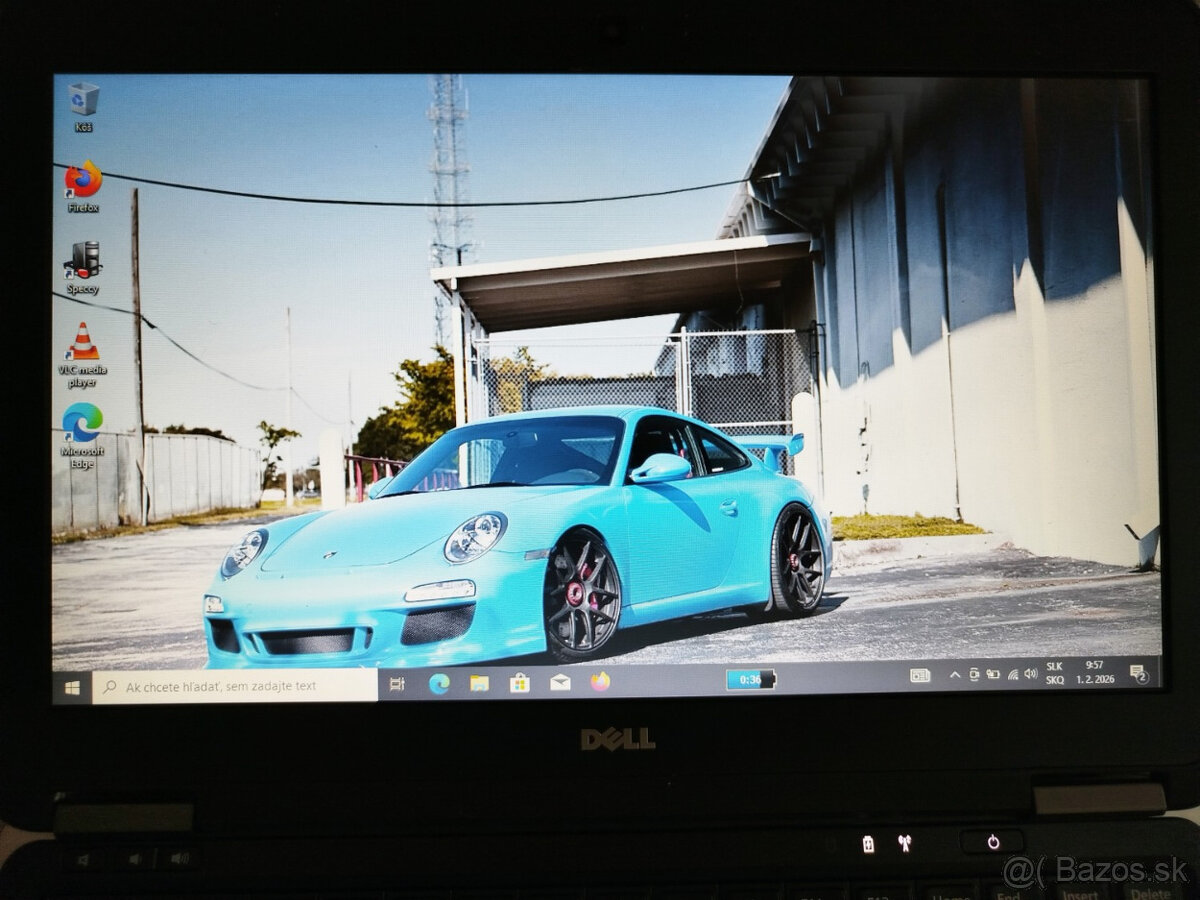The image size is (1200, 900).
Task: Click the battery time widget on taskbar
Action: coord(750,680)
